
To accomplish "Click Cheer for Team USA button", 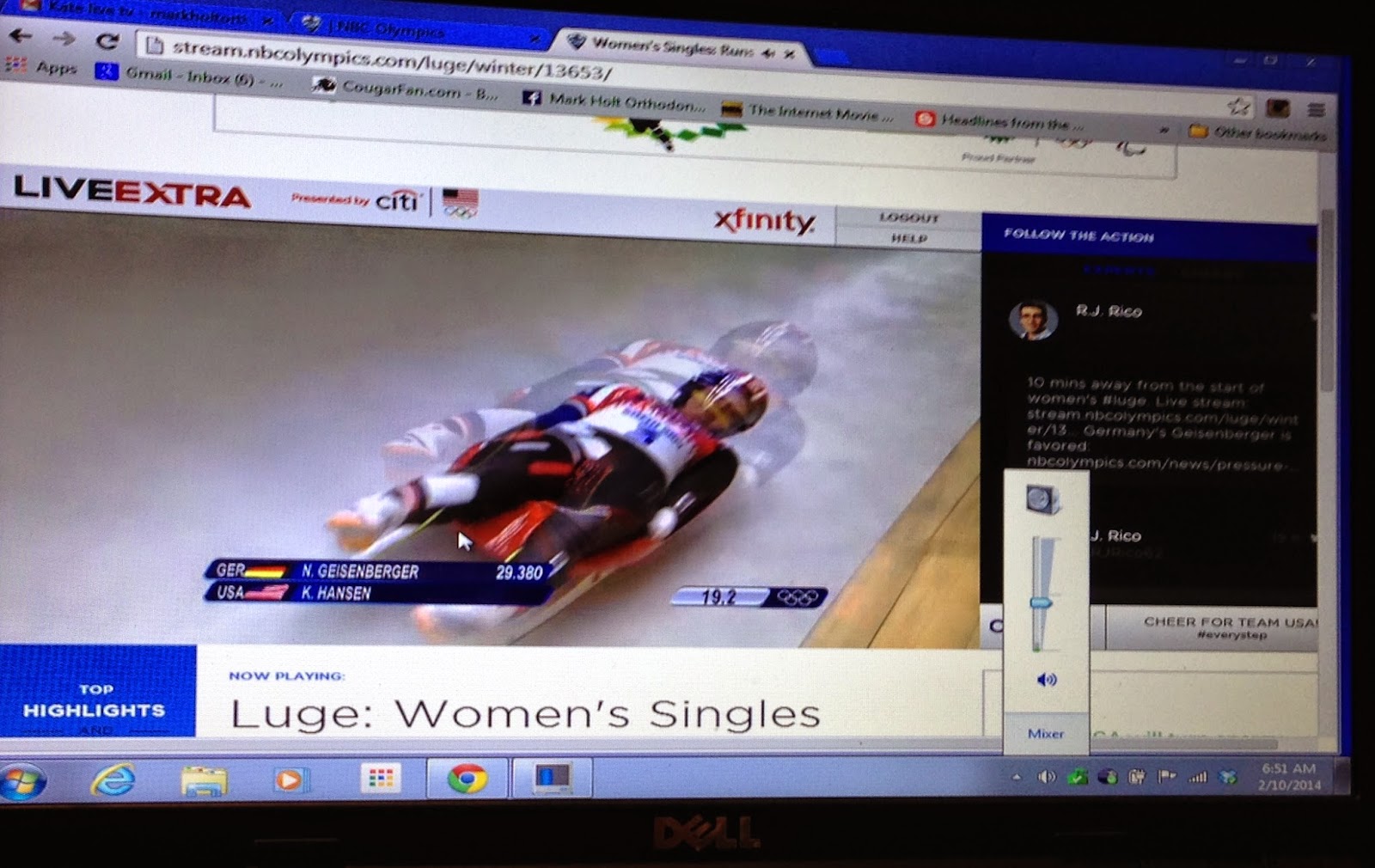I will pyautogui.click(x=1210, y=627).
